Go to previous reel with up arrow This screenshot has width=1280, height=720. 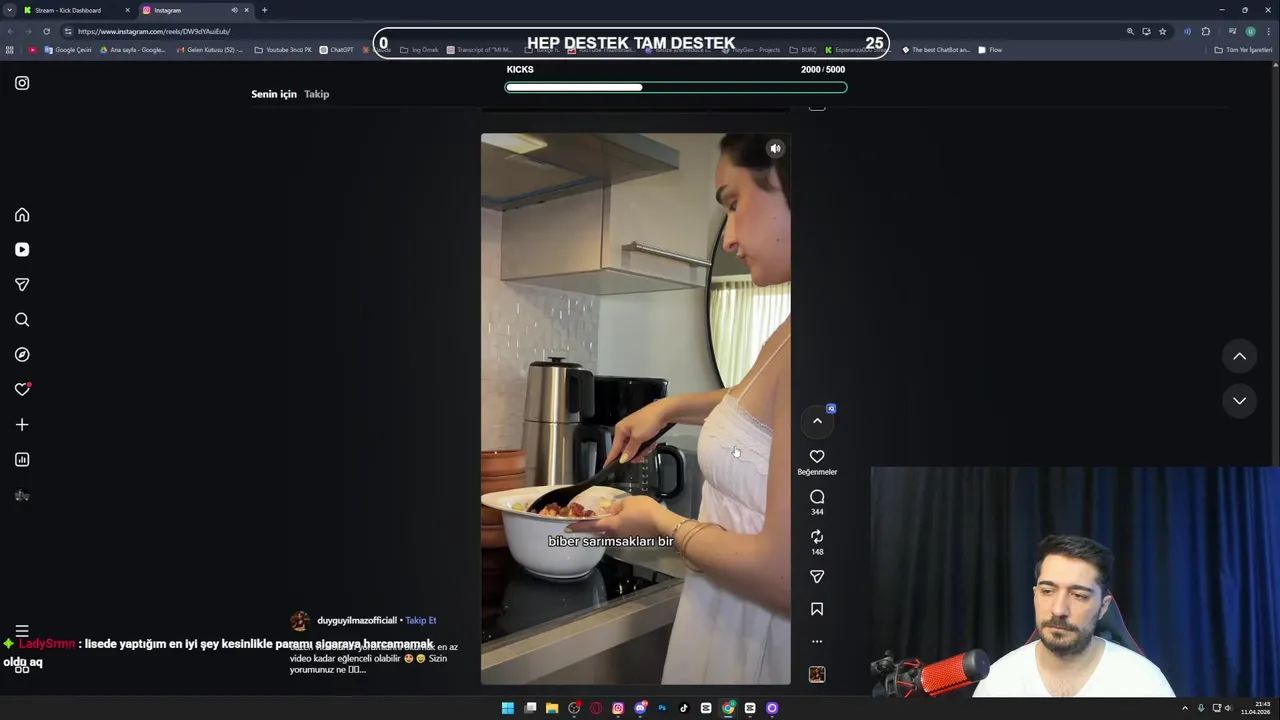(1239, 356)
